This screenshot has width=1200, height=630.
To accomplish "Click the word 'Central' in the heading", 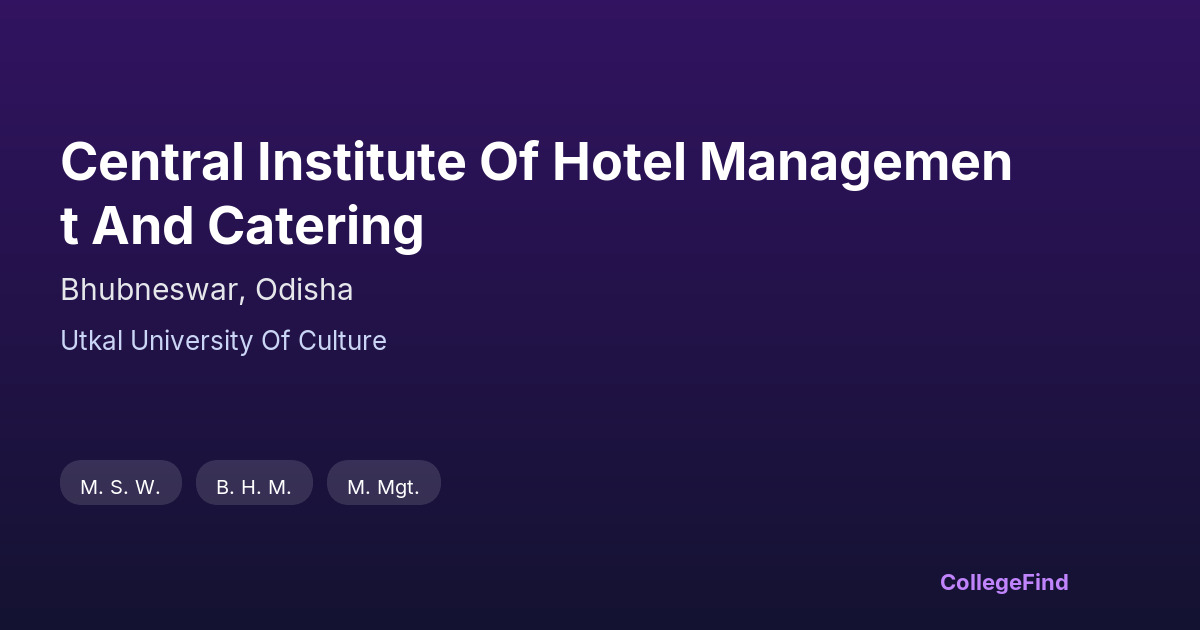I will click(152, 163).
